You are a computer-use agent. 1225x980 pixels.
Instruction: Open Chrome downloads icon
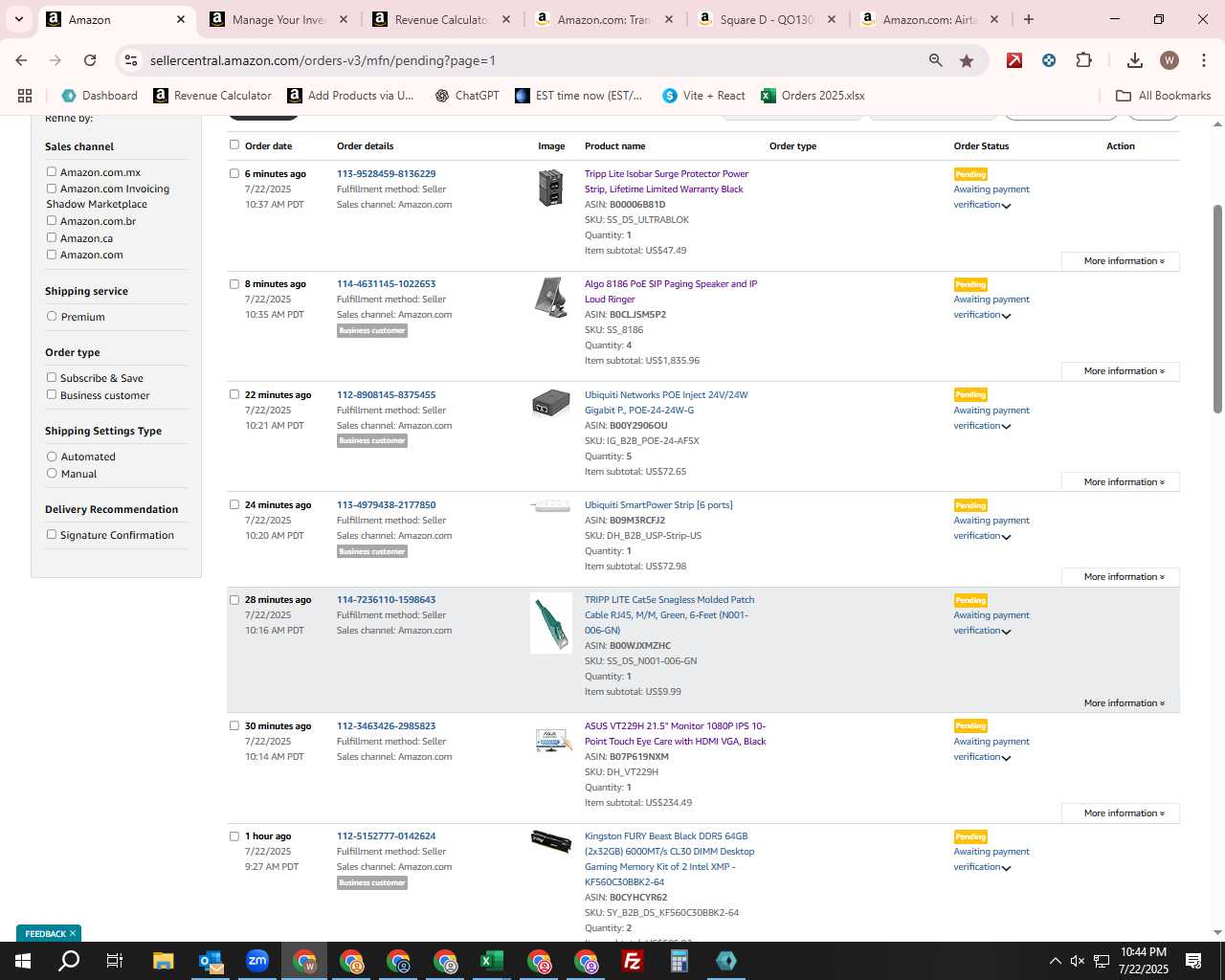pyautogui.click(x=1135, y=60)
